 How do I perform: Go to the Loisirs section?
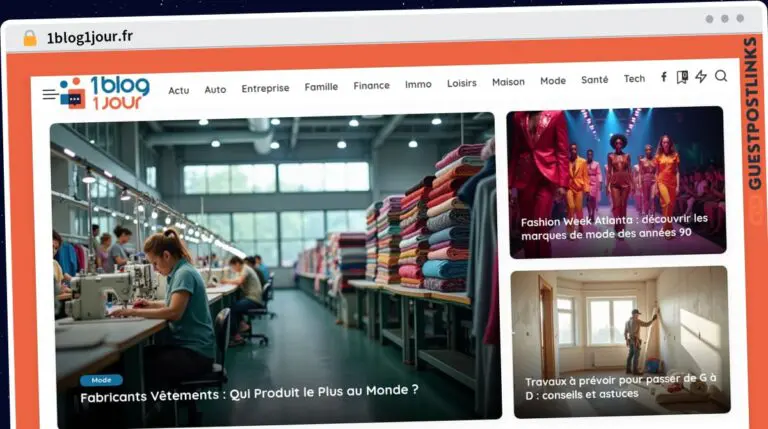point(462,83)
